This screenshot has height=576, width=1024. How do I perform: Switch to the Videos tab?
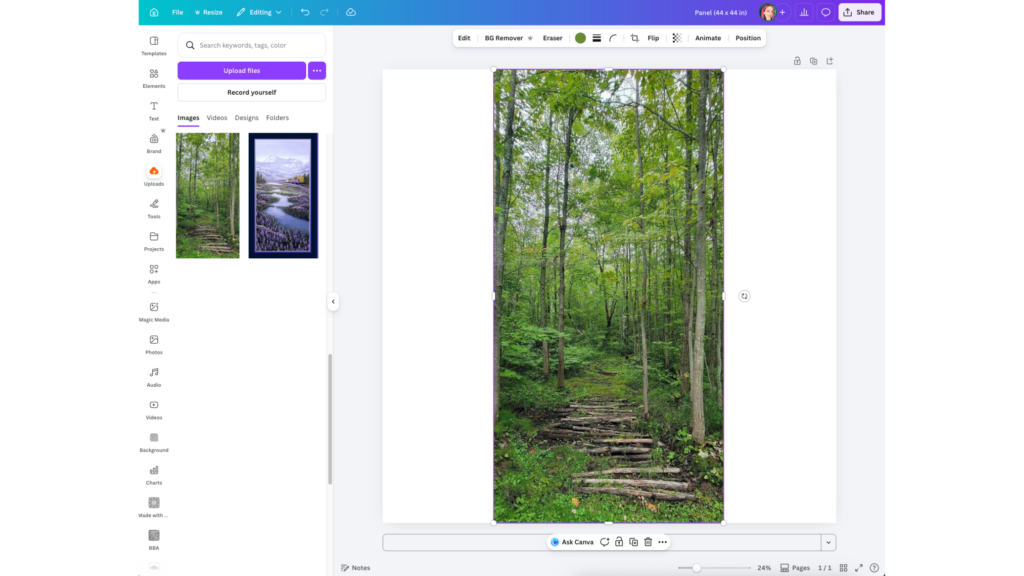tap(217, 118)
